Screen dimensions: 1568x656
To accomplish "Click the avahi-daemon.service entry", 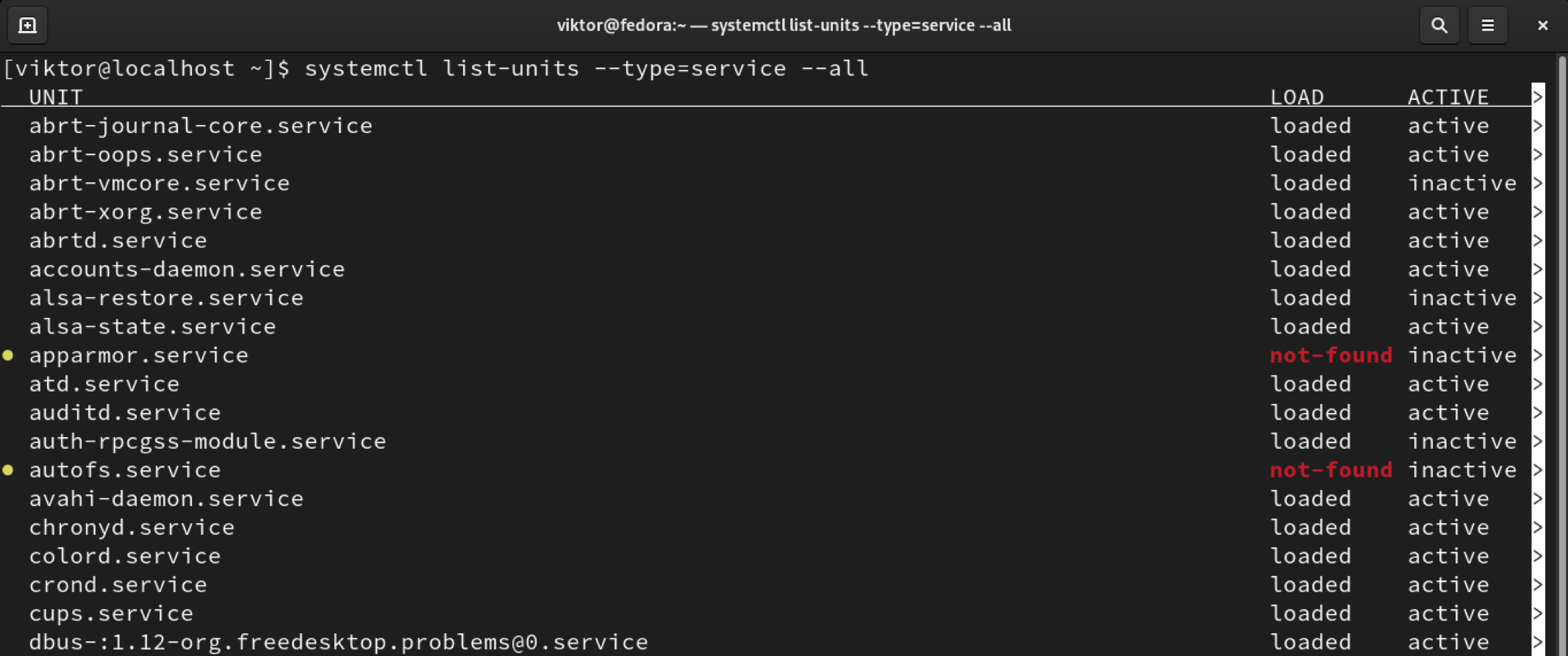I will point(166,499).
